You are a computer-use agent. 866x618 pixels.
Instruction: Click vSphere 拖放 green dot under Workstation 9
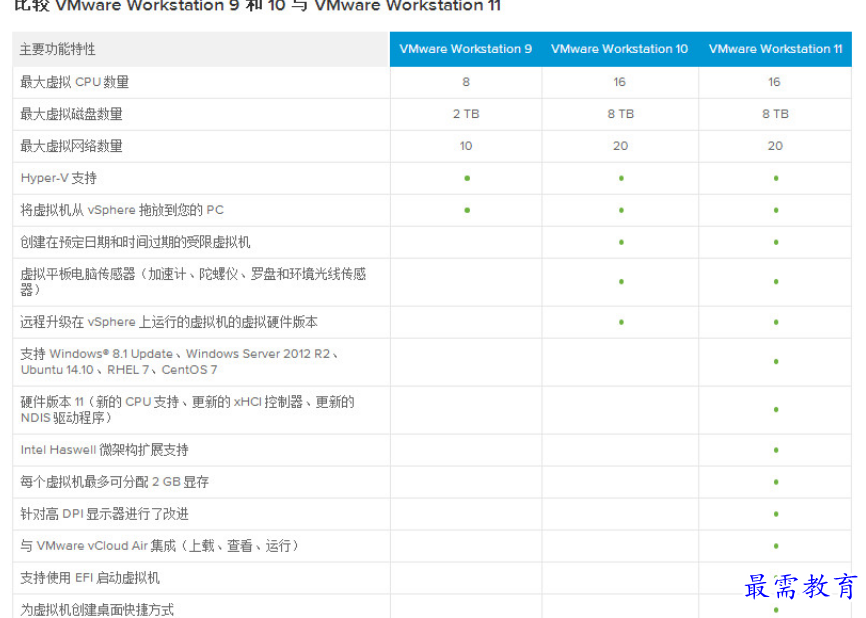pyautogui.click(x=467, y=210)
